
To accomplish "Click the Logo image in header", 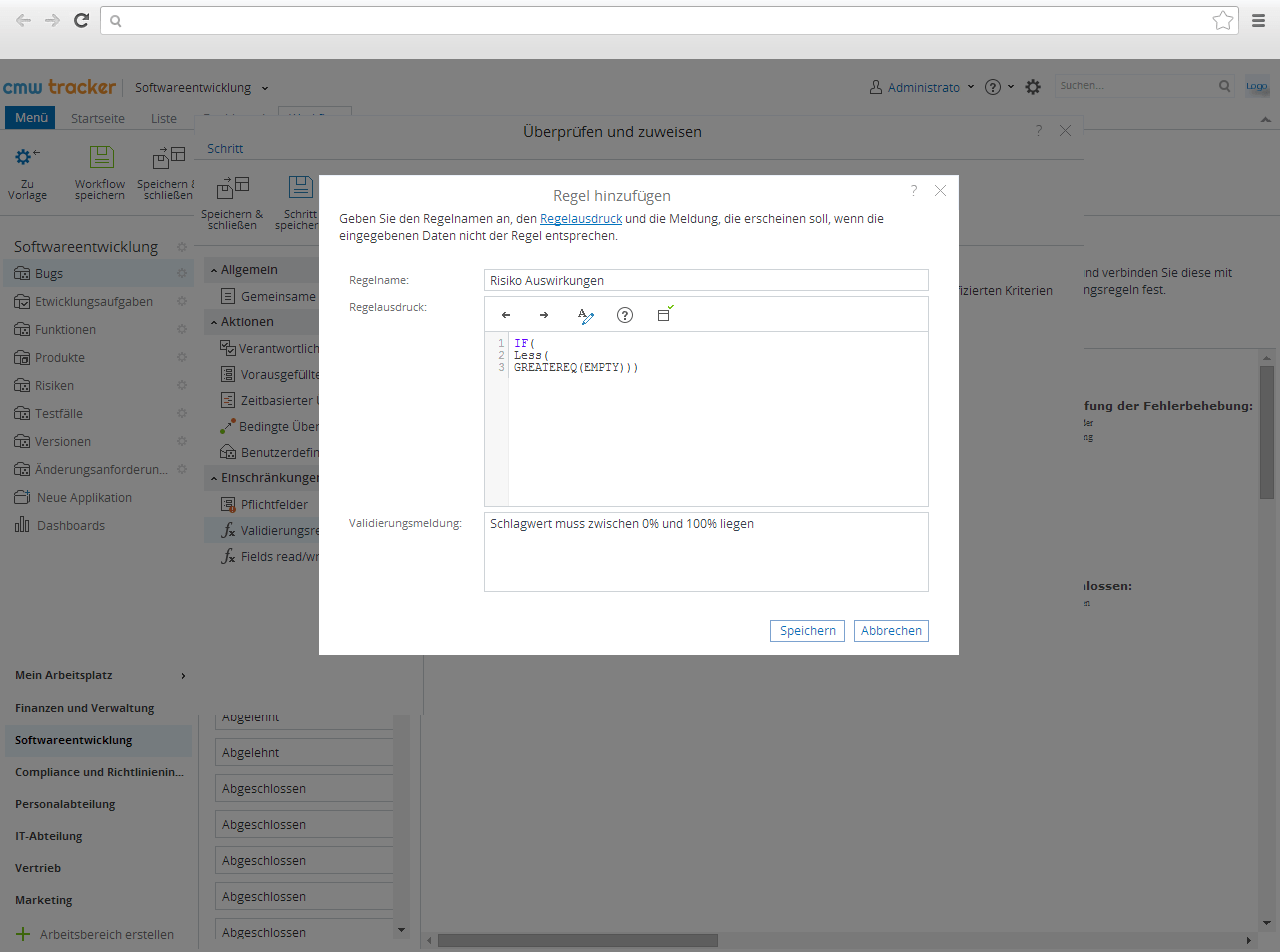I will (1256, 87).
